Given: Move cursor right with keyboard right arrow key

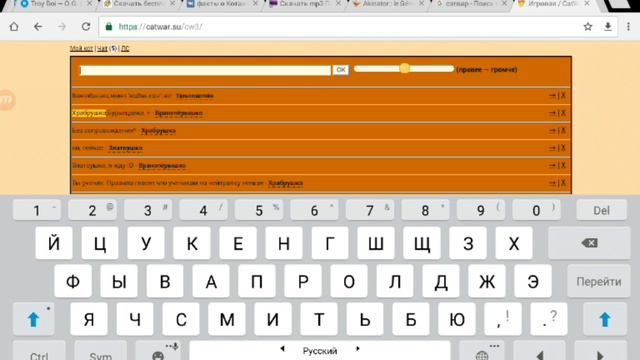Looking at the screenshot, I should tap(600, 352).
